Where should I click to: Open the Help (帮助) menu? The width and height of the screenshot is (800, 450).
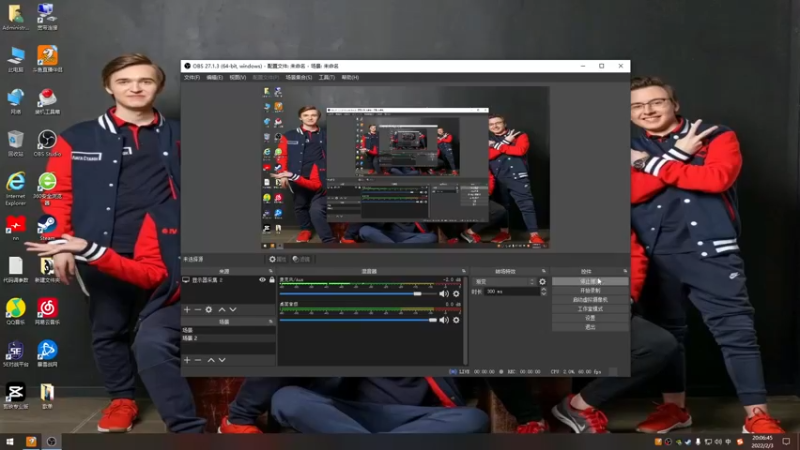[350, 78]
